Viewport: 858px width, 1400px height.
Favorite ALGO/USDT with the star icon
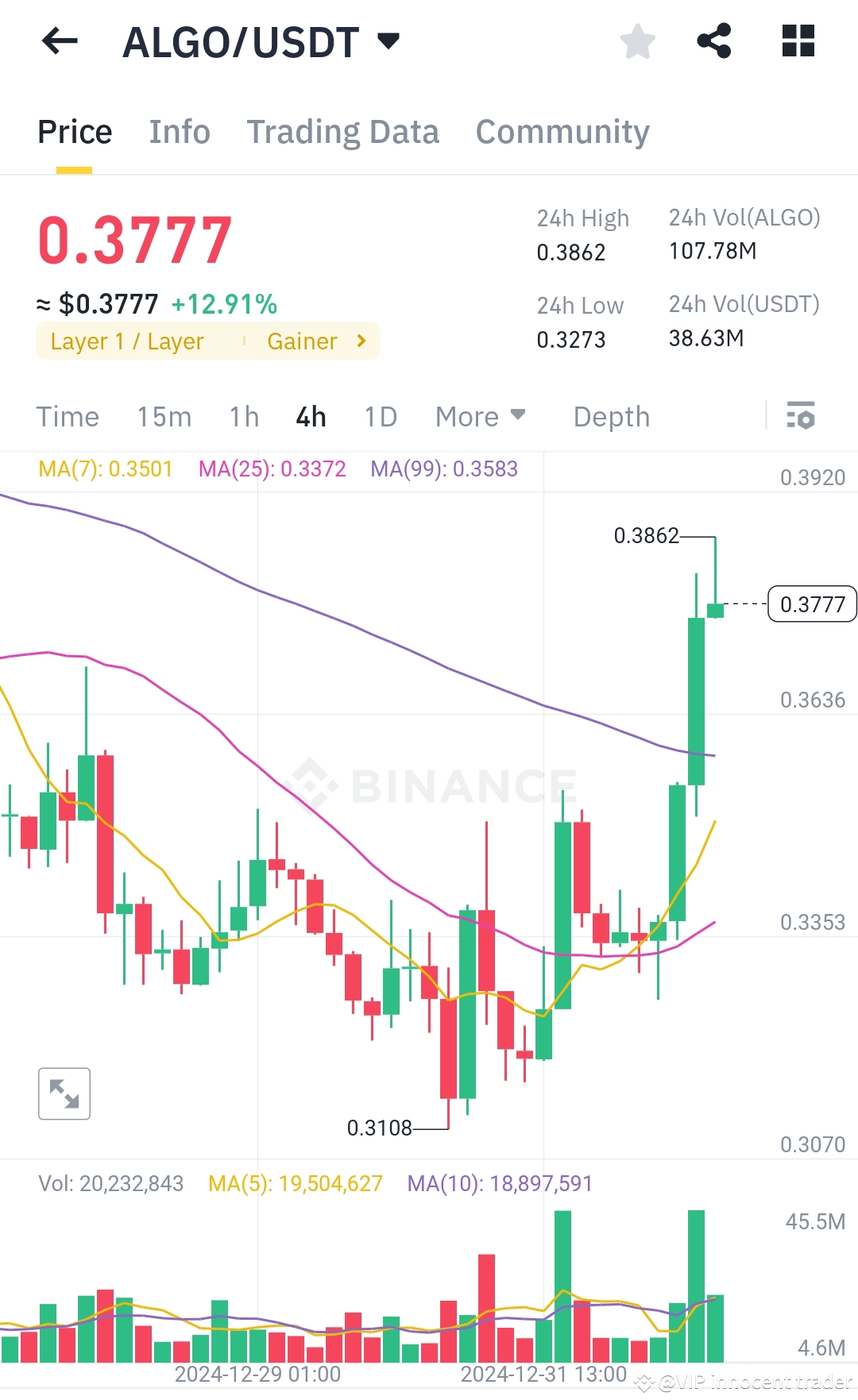(x=636, y=41)
